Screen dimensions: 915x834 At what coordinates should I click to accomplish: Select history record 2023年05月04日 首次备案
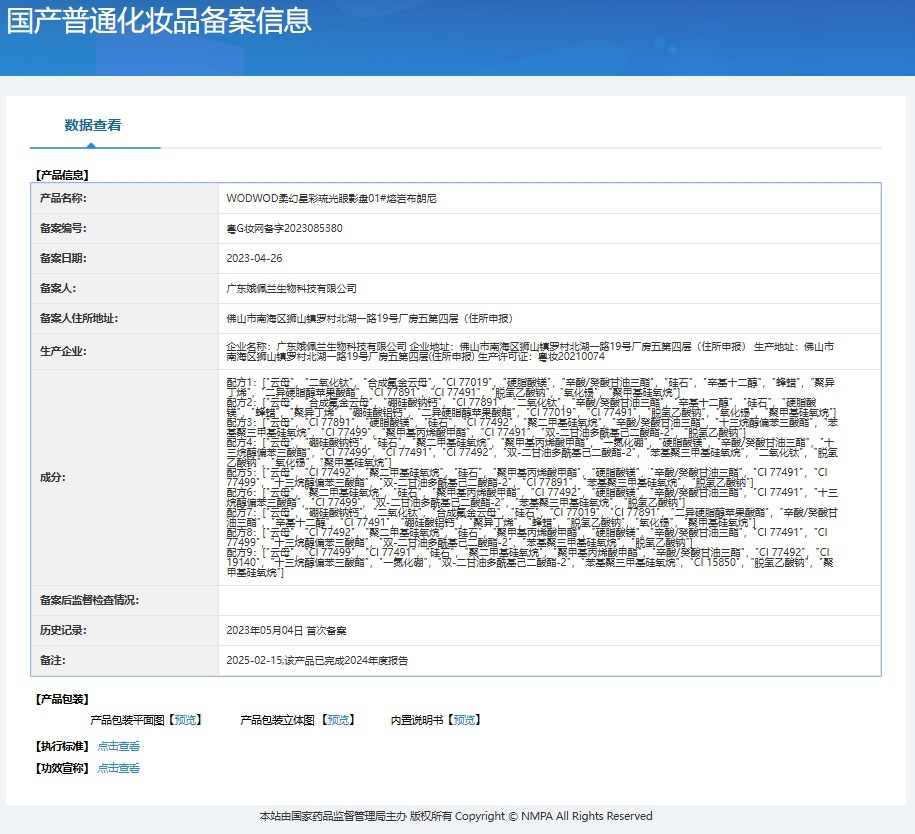pos(287,630)
